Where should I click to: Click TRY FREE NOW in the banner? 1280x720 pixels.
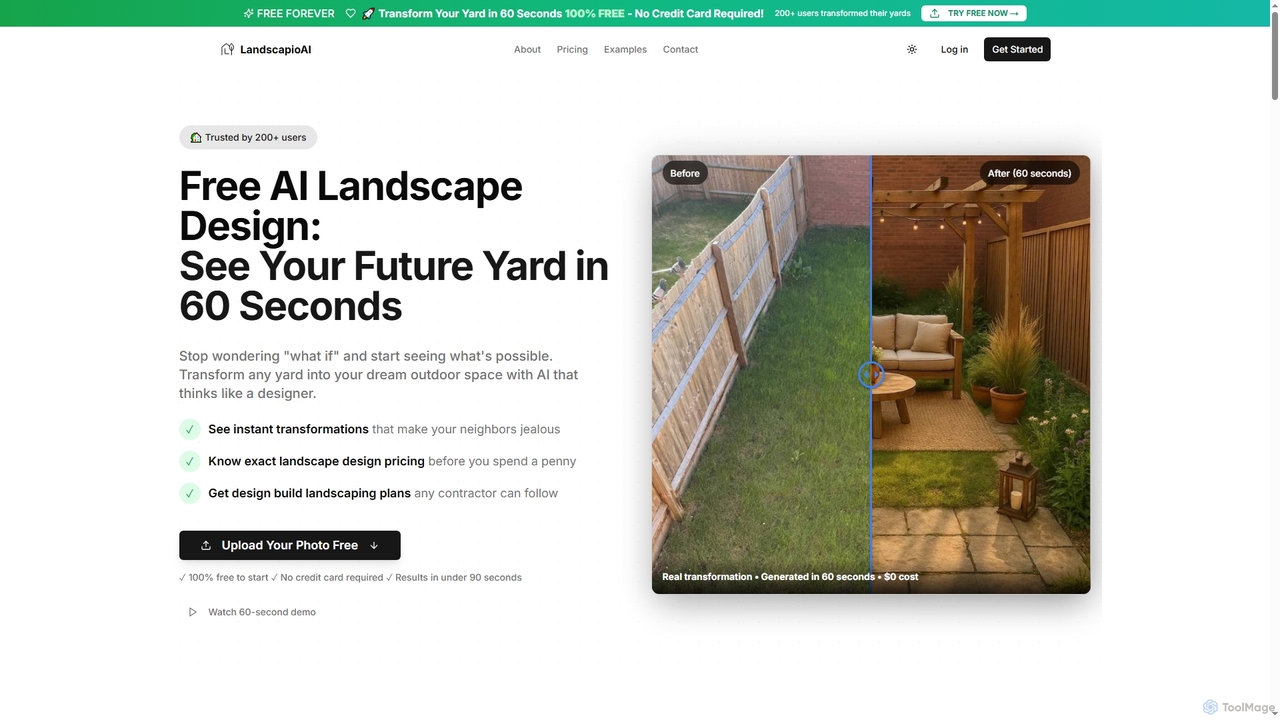click(974, 13)
